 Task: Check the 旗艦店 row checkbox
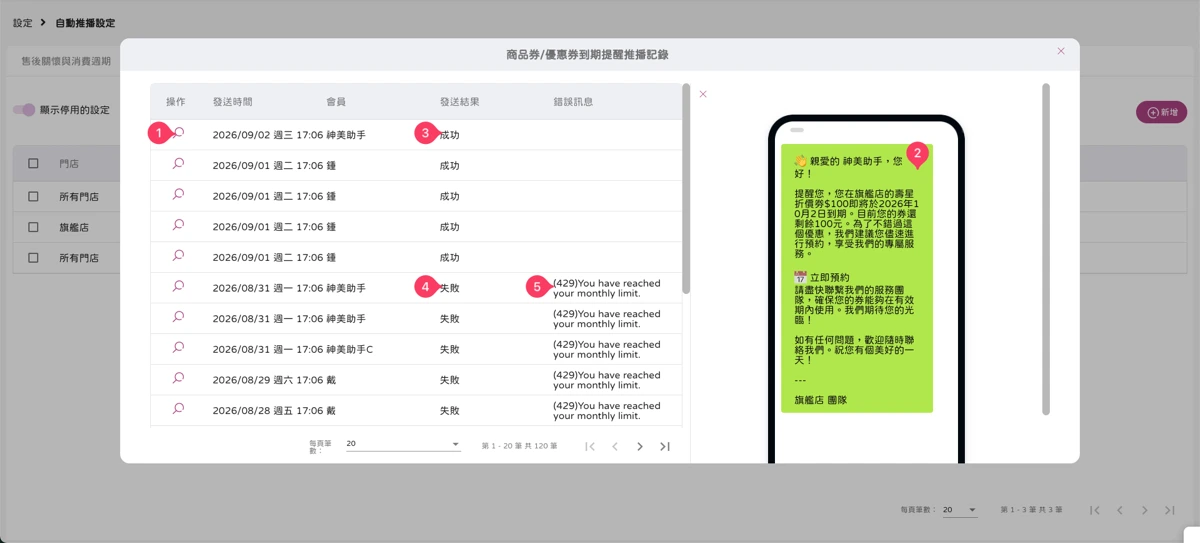pos(33,227)
